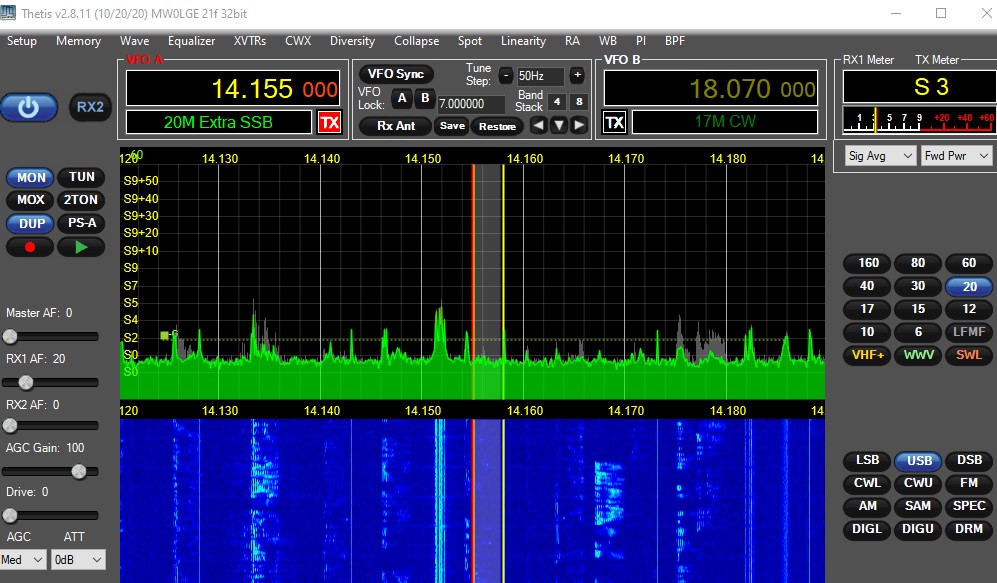997x583 pixels.
Task: Enable the TUN tune button
Action: 81,177
